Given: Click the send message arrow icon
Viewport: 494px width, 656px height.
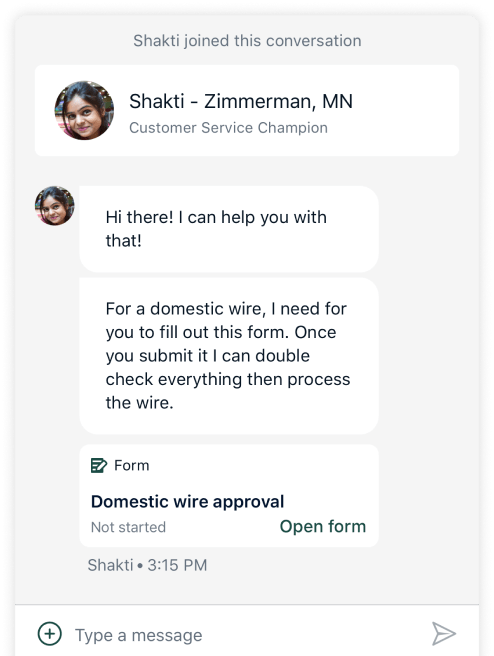Looking at the screenshot, I should pyautogui.click(x=444, y=633).
